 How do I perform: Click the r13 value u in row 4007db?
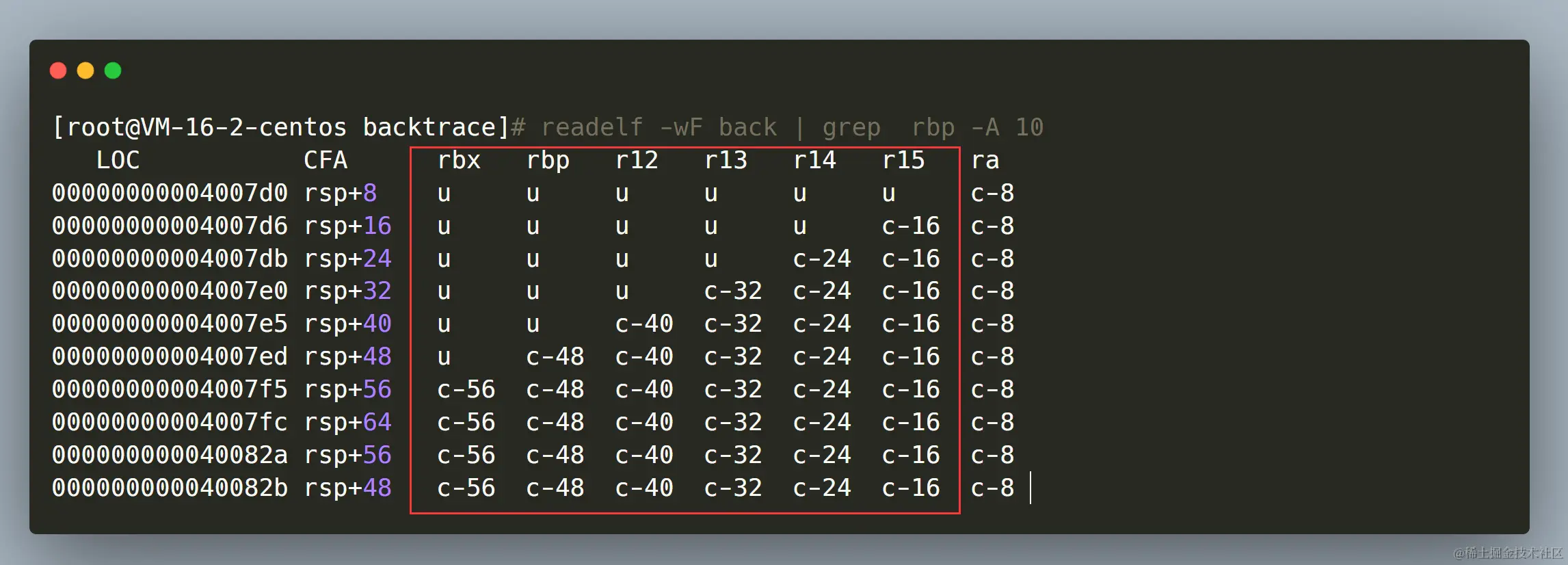[x=710, y=260]
